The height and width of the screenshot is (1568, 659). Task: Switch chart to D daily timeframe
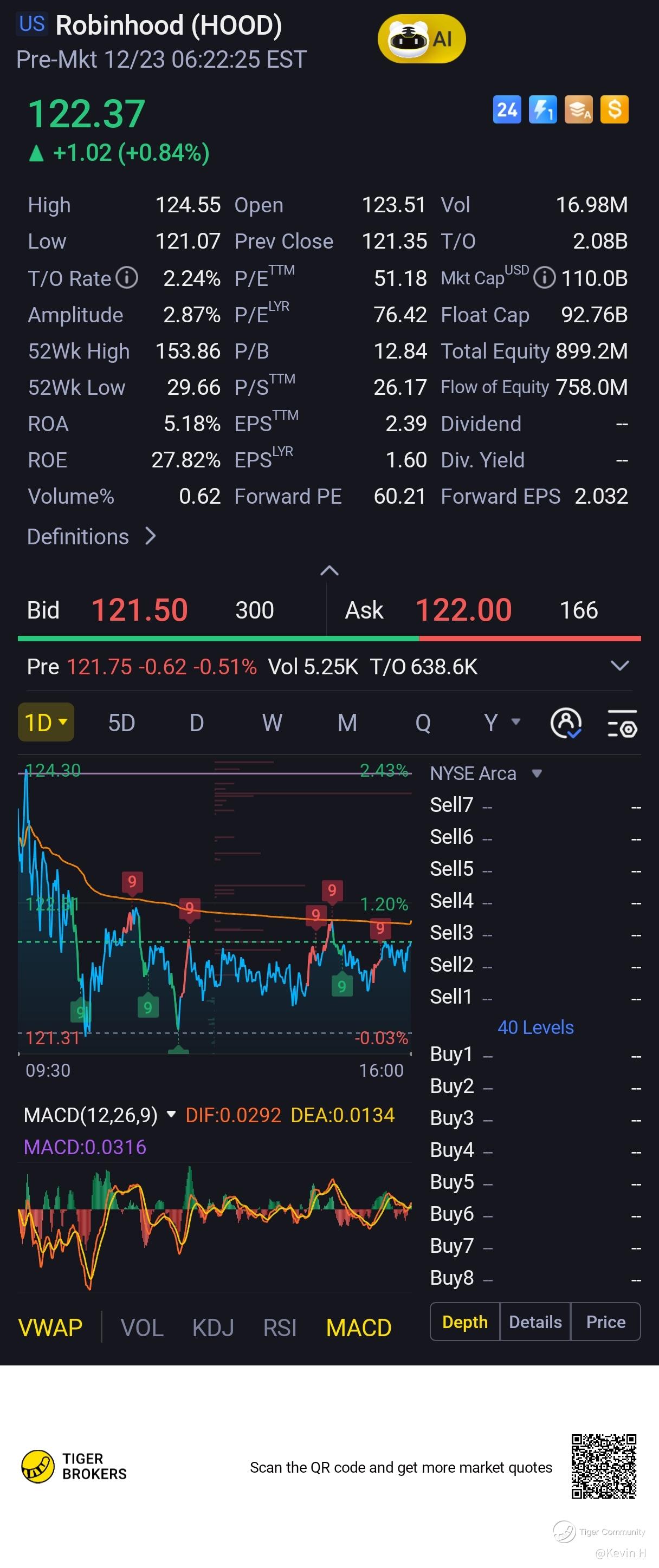tap(196, 723)
